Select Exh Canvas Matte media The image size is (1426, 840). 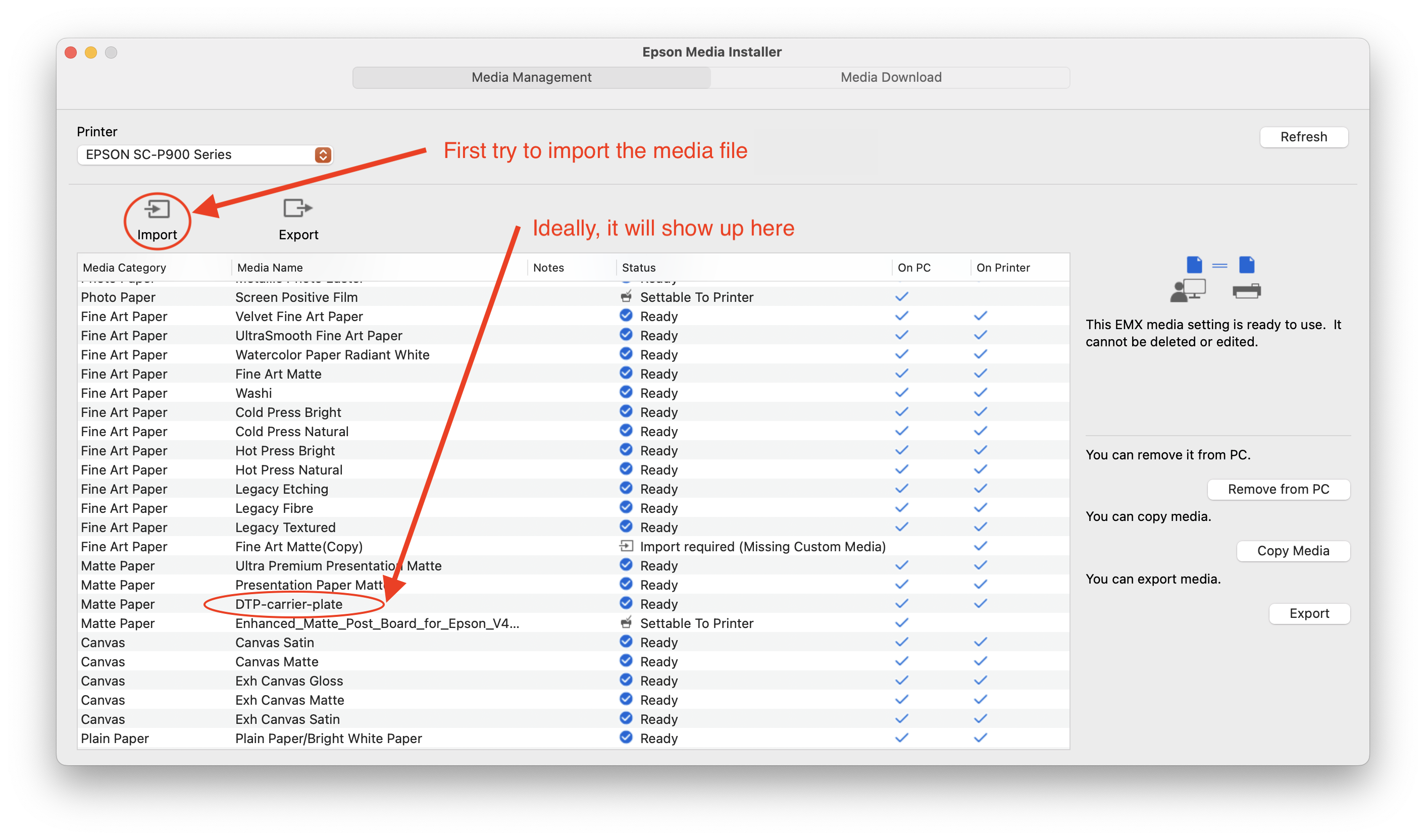573,701
